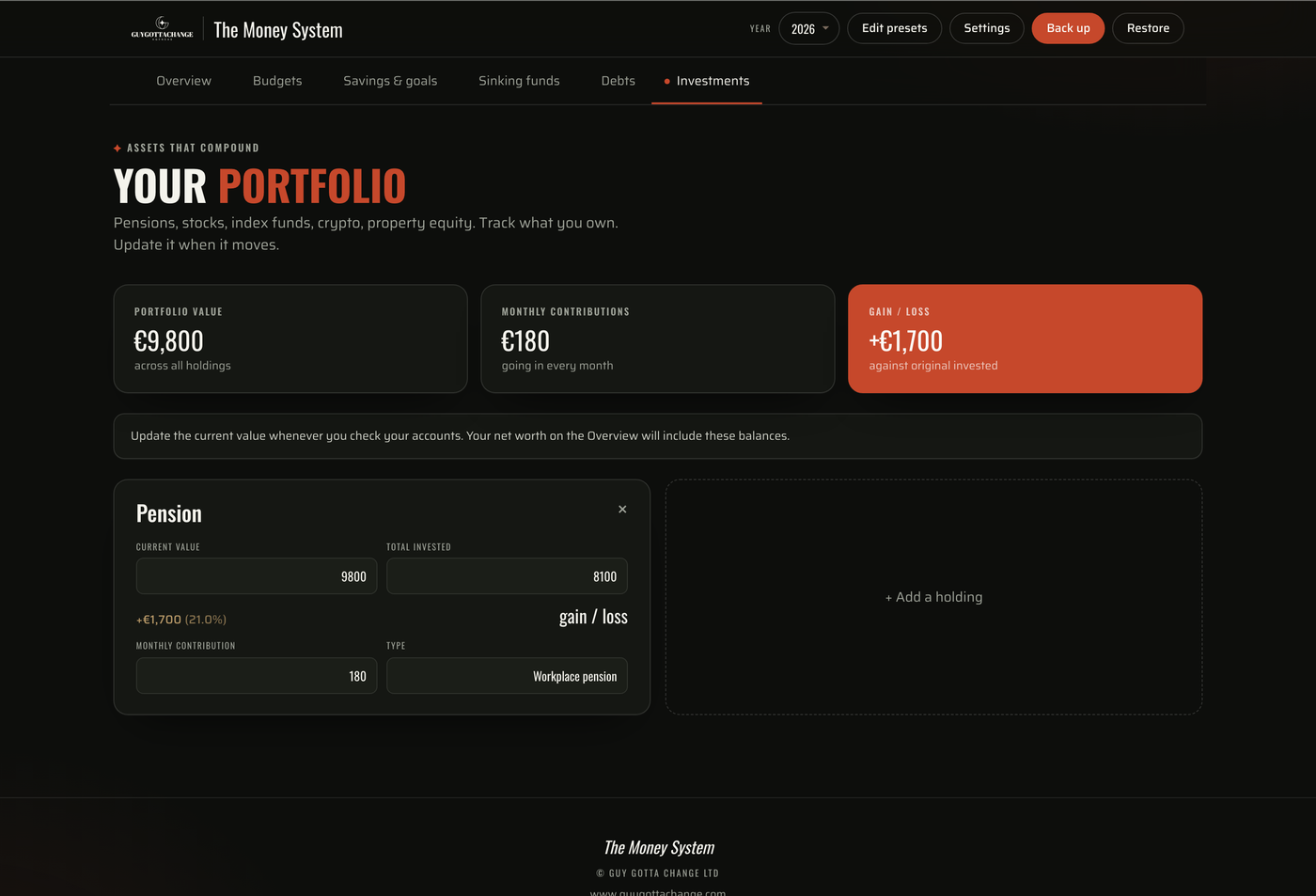Screen dimensions: 1316x896
Task: Click the GuyGottaChange logo icon
Action: [x=162, y=28]
